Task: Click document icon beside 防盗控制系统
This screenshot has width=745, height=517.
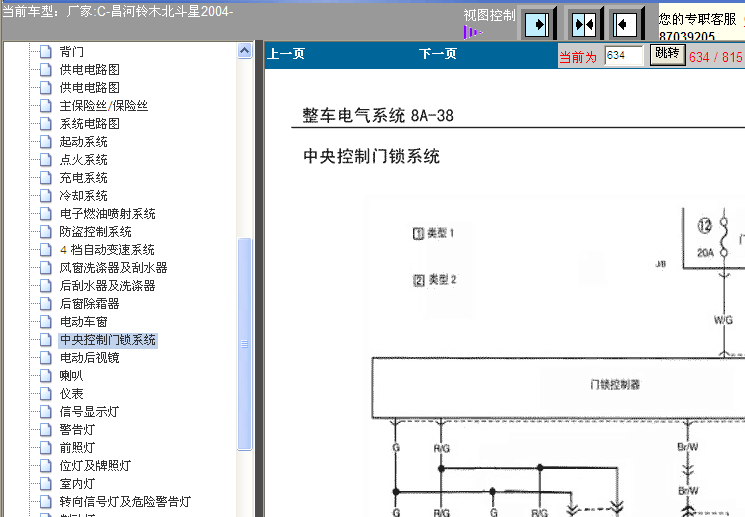Action: (x=46, y=231)
